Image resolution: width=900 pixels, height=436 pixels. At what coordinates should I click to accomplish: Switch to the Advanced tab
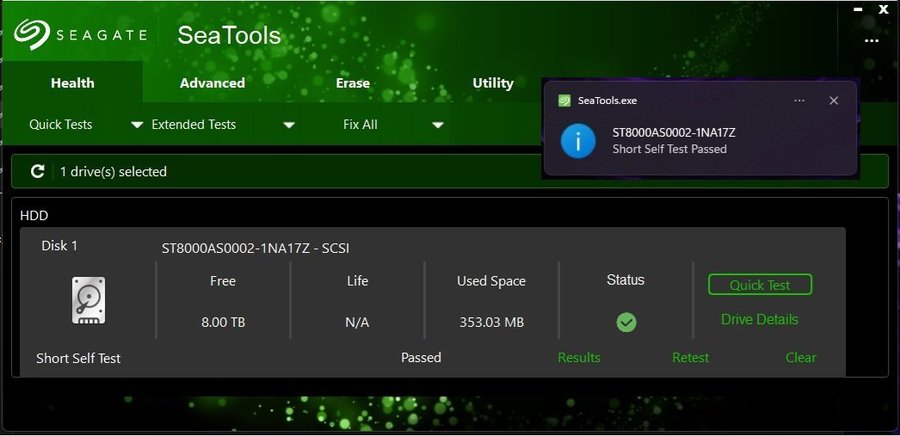coord(212,83)
